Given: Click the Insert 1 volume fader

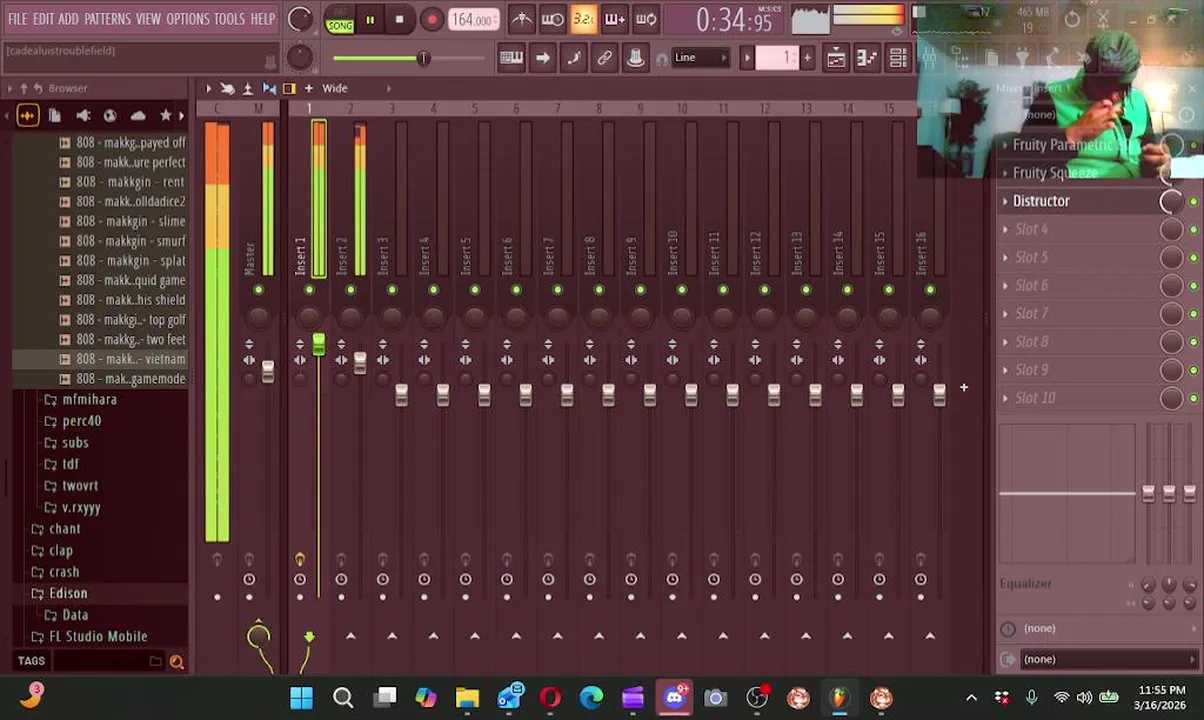Looking at the screenshot, I should point(318,346).
